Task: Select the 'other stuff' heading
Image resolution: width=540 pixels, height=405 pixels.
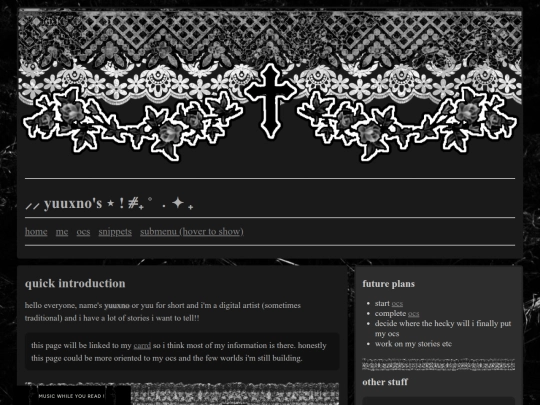Action: point(385,382)
